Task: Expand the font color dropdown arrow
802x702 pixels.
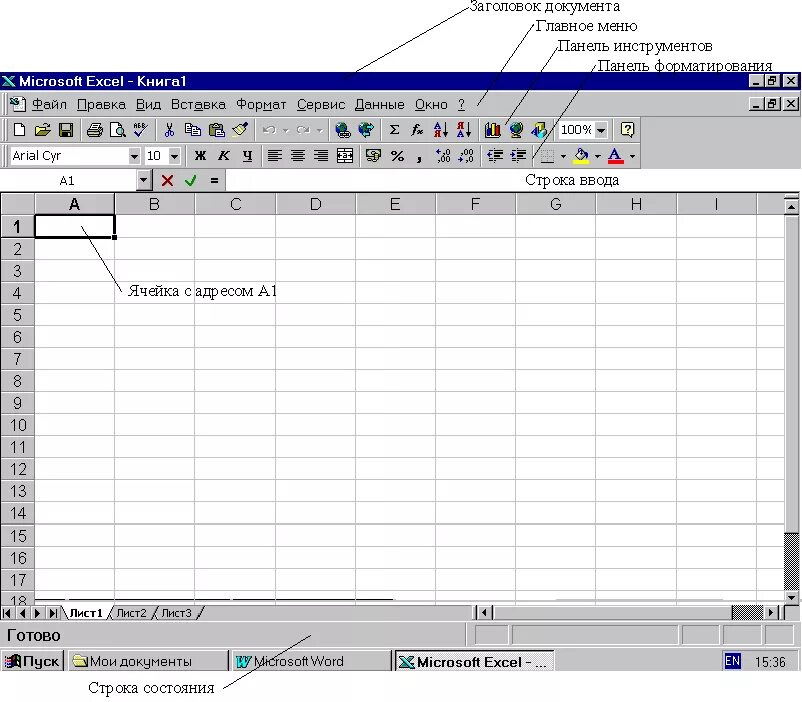Action: pyautogui.click(x=632, y=156)
